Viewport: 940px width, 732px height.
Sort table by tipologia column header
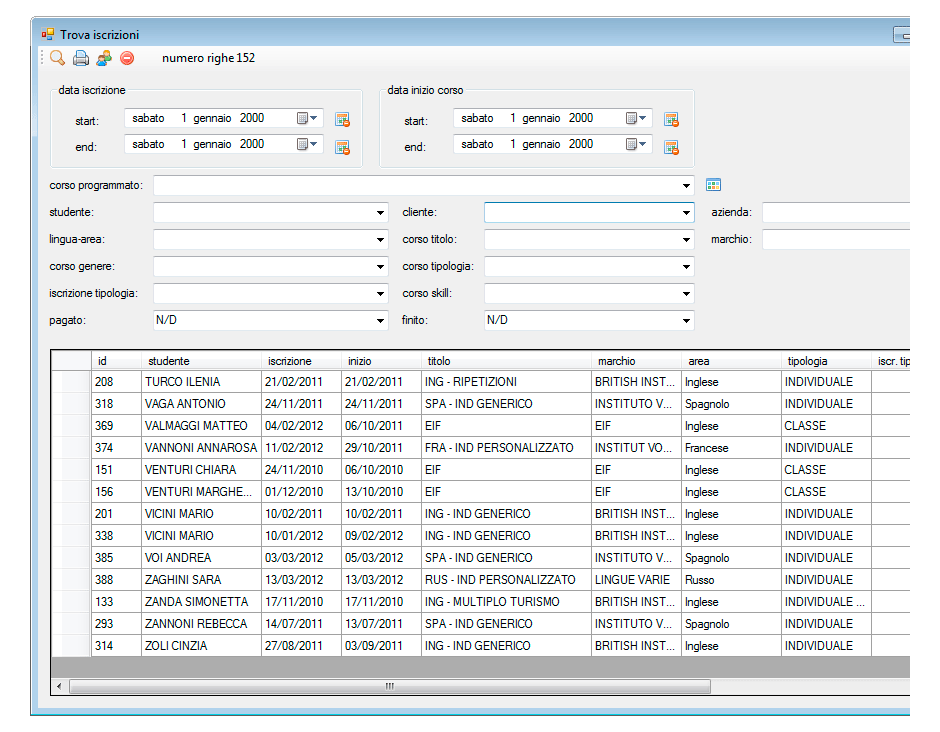pyautogui.click(x=826, y=361)
